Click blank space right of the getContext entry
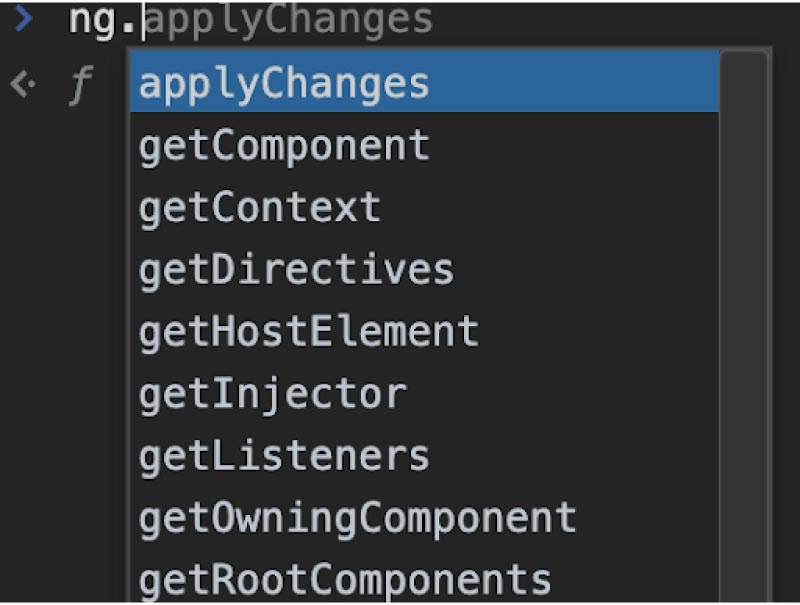 [550, 208]
